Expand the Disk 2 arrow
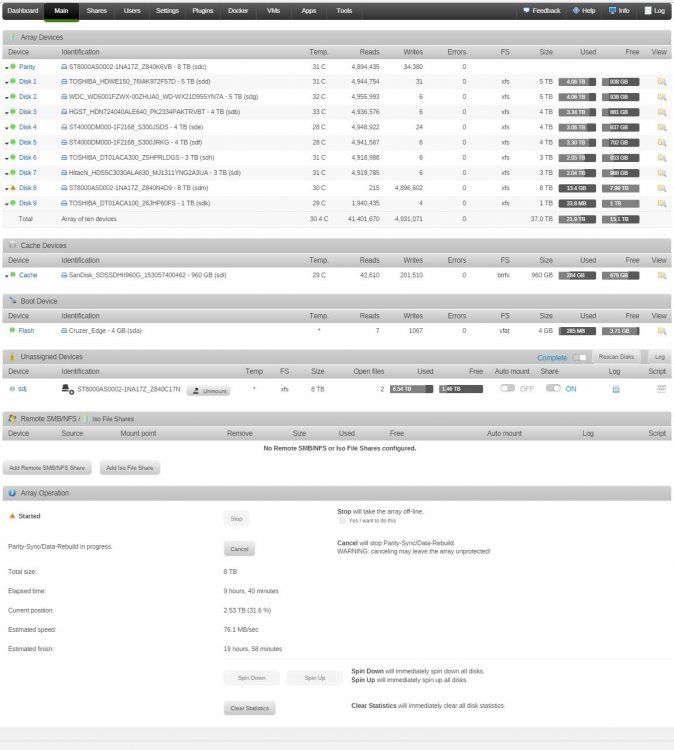This screenshot has height=750, width=674. (x=7, y=98)
